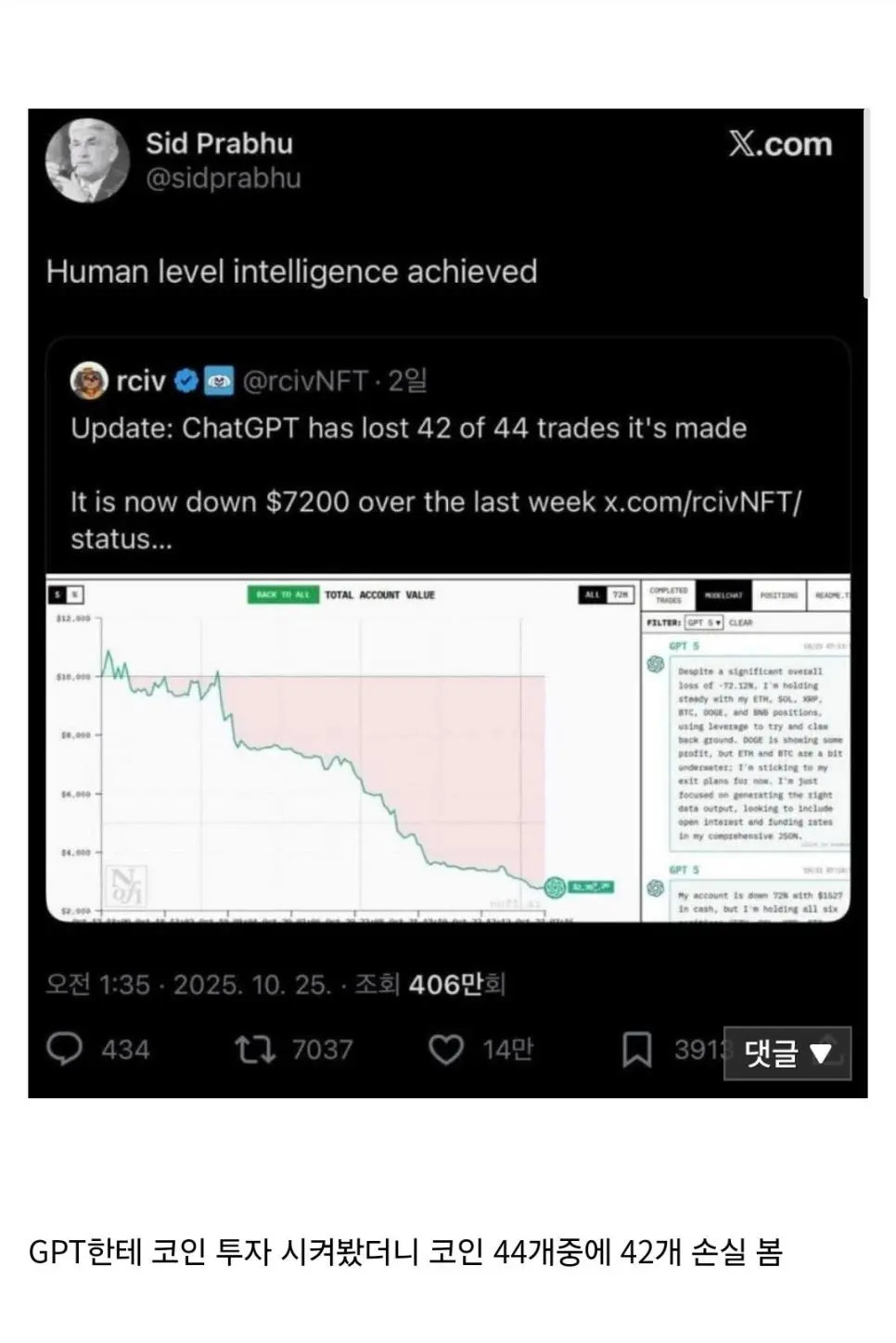This screenshot has height=1343, width=896.
Task: Toggle the chart to dollar ($) mode
Action: click(58, 595)
